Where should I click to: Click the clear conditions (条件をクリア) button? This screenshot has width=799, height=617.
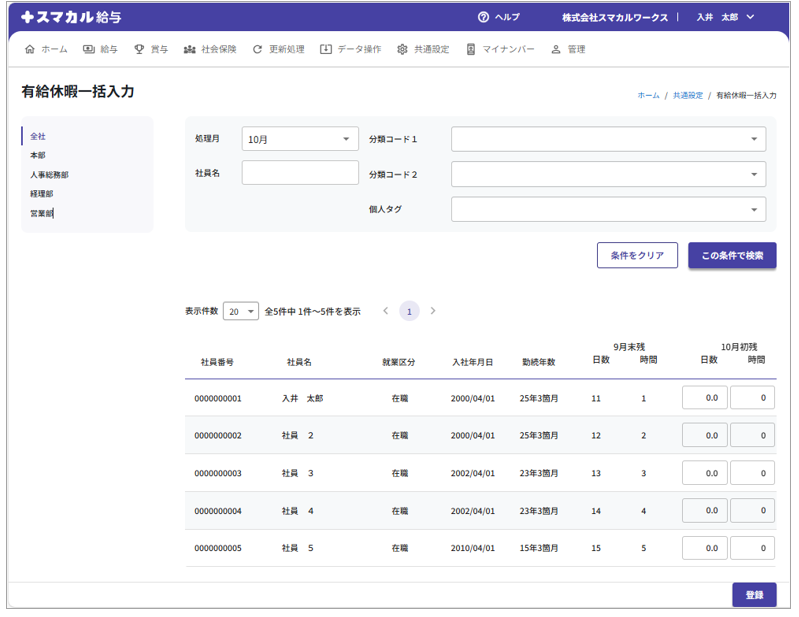click(637, 256)
